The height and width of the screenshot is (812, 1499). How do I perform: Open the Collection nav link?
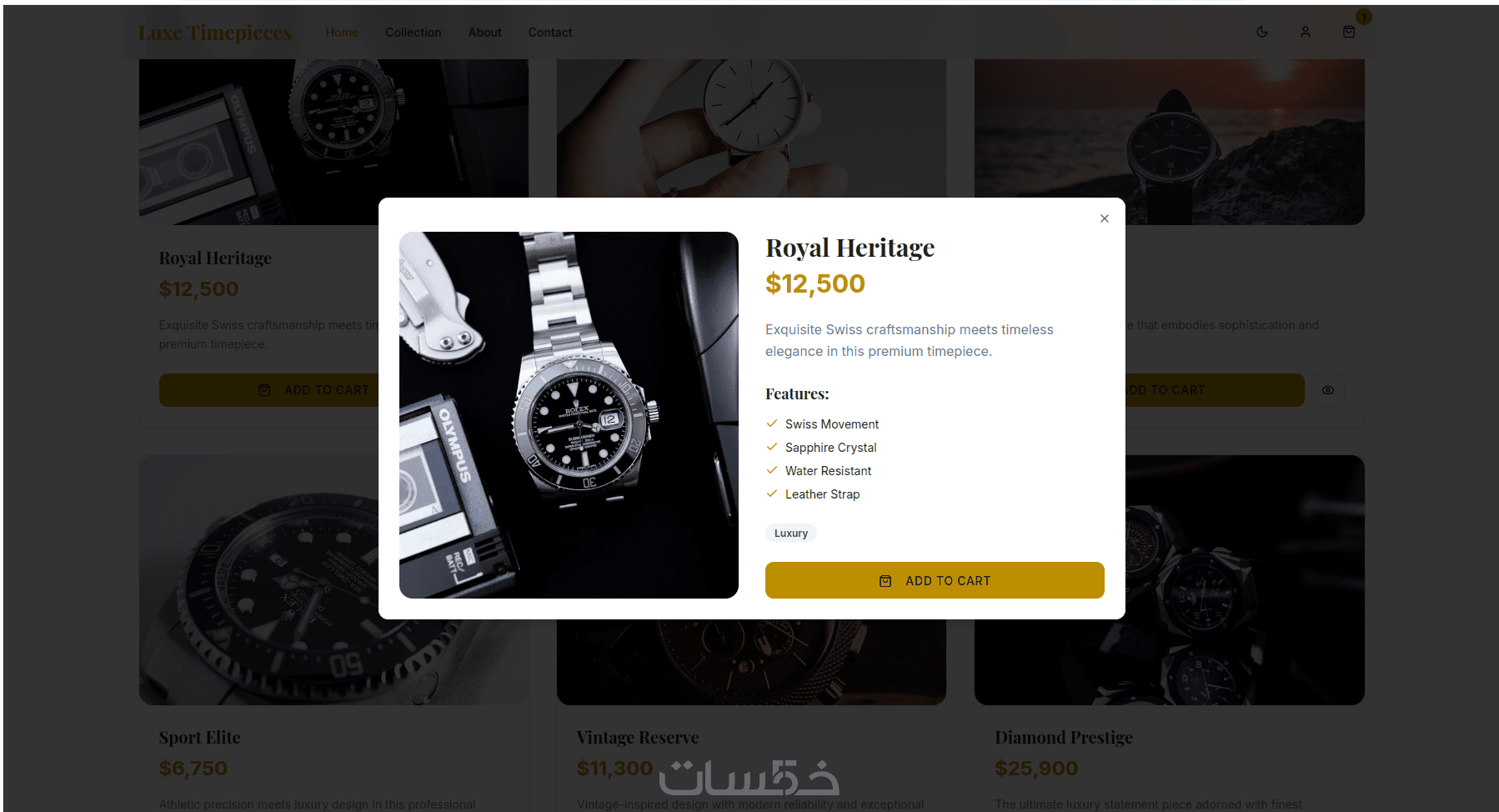coord(413,33)
